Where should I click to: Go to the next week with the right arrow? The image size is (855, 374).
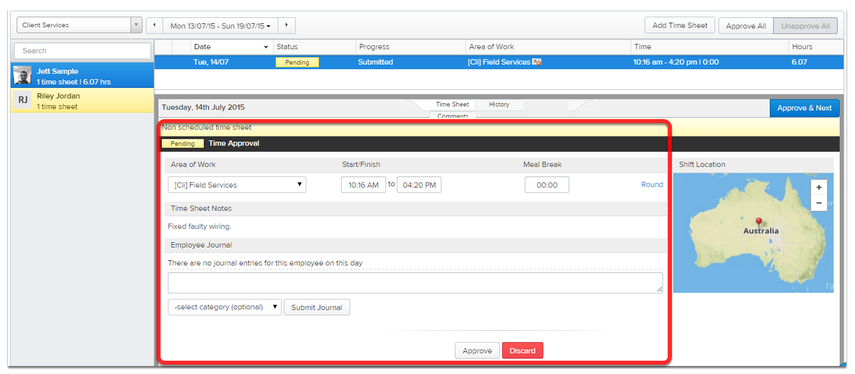click(x=287, y=25)
